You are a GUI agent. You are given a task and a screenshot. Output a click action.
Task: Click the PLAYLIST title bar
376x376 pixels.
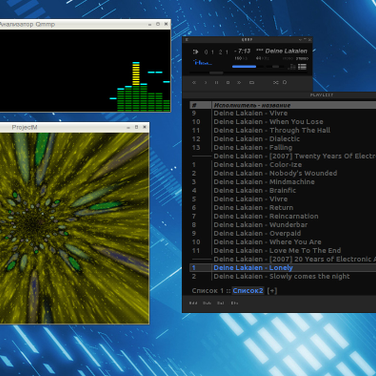coord(279,95)
